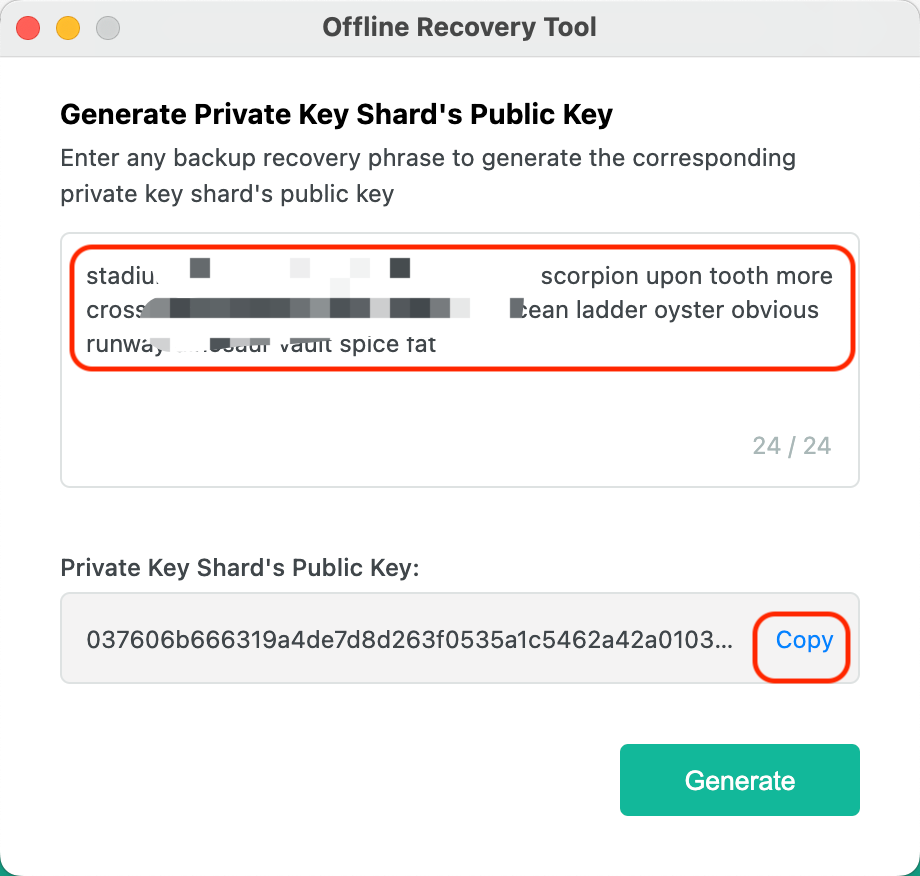Click the "Enter any backup recovery phrase" description
Viewport: 920px width, 876px height.
pos(428,158)
